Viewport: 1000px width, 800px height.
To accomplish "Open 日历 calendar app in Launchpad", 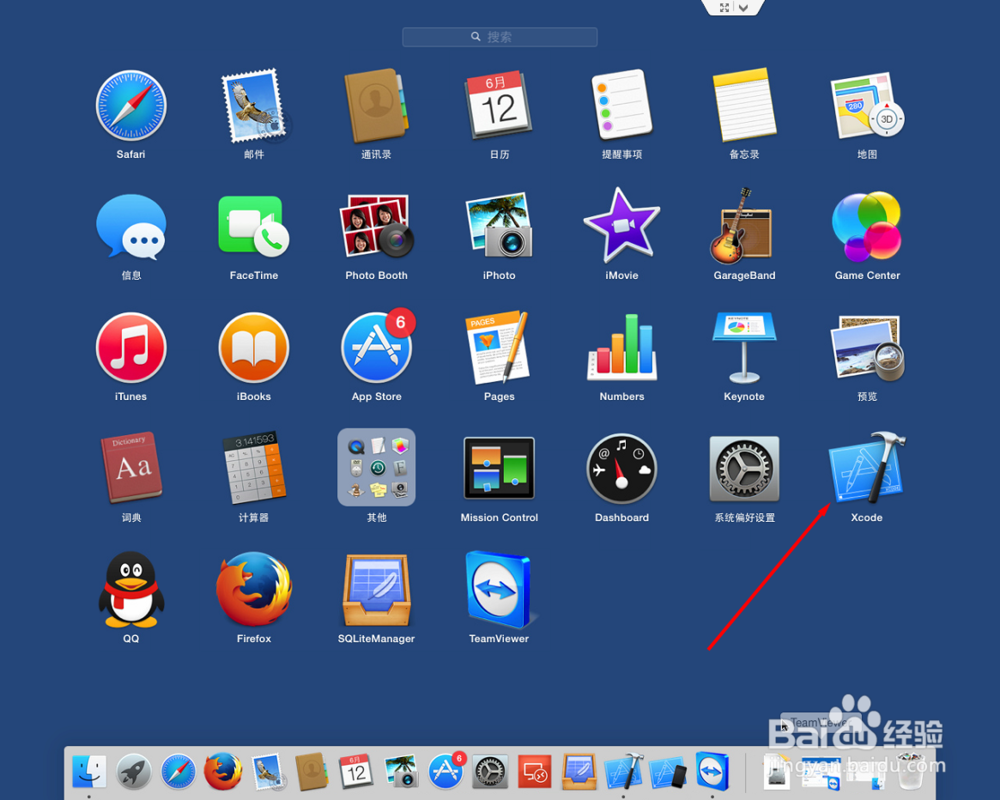I will coord(499,105).
